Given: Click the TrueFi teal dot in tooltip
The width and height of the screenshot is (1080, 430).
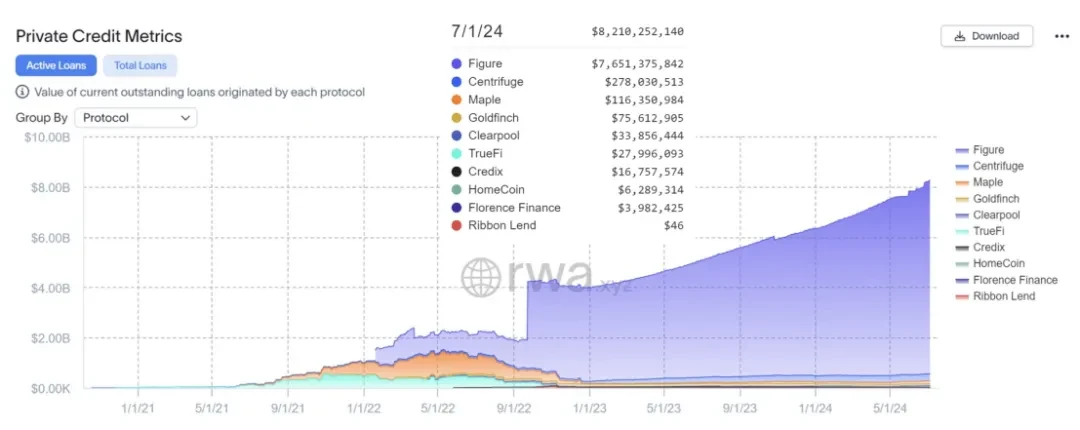Looking at the screenshot, I should pos(456,154).
